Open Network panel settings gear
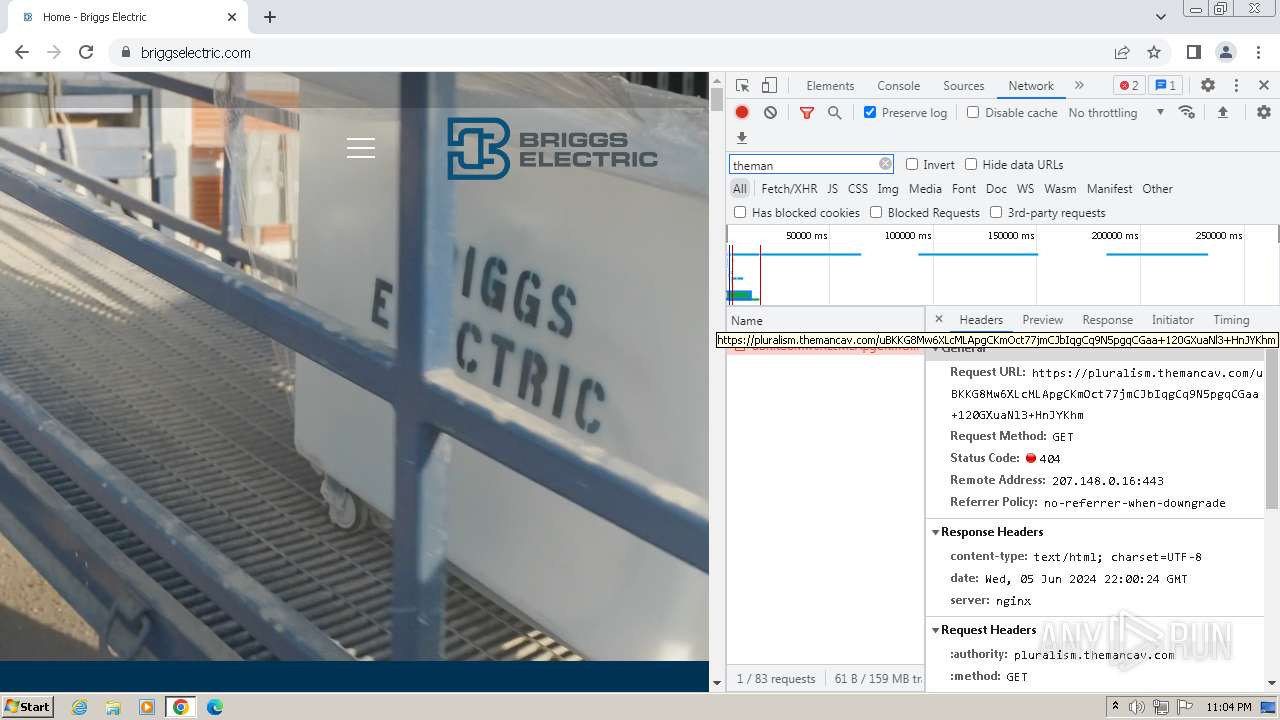Viewport: 1280px width, 720px height. 1264,112
